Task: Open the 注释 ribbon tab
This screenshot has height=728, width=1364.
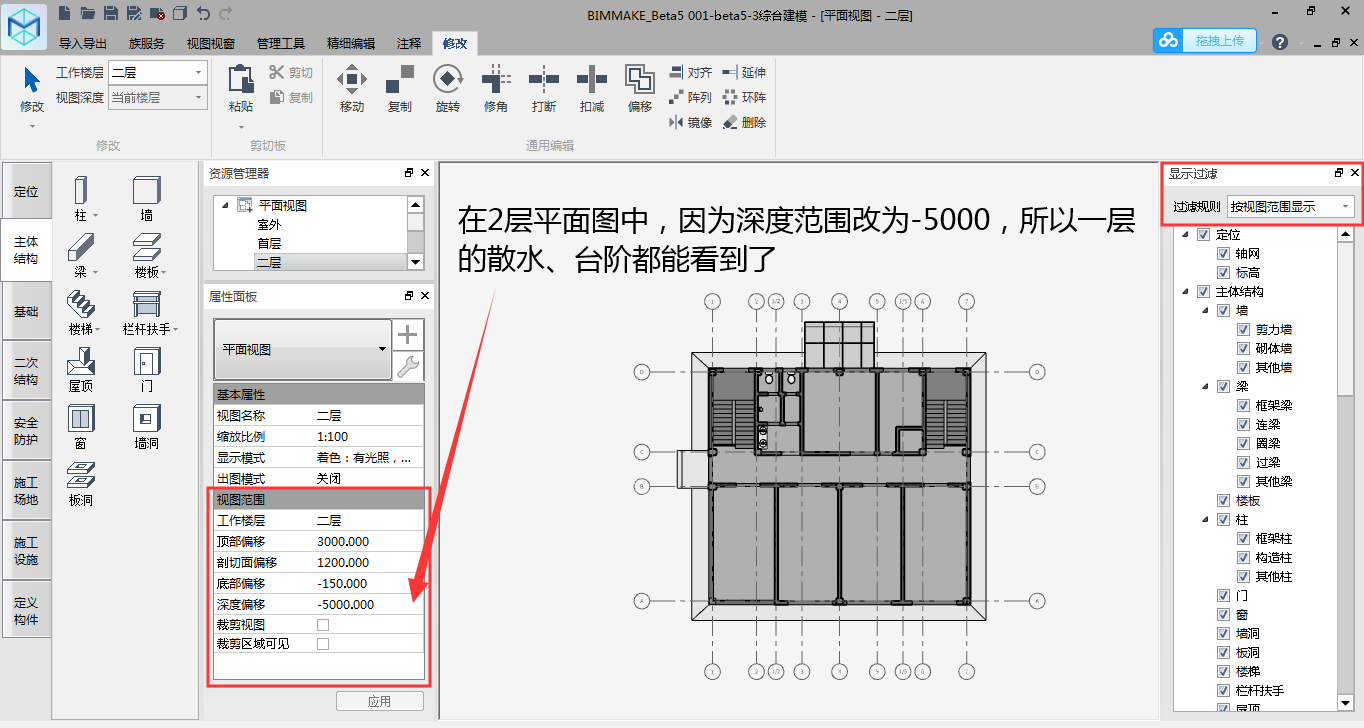Action: click(409, 44)
